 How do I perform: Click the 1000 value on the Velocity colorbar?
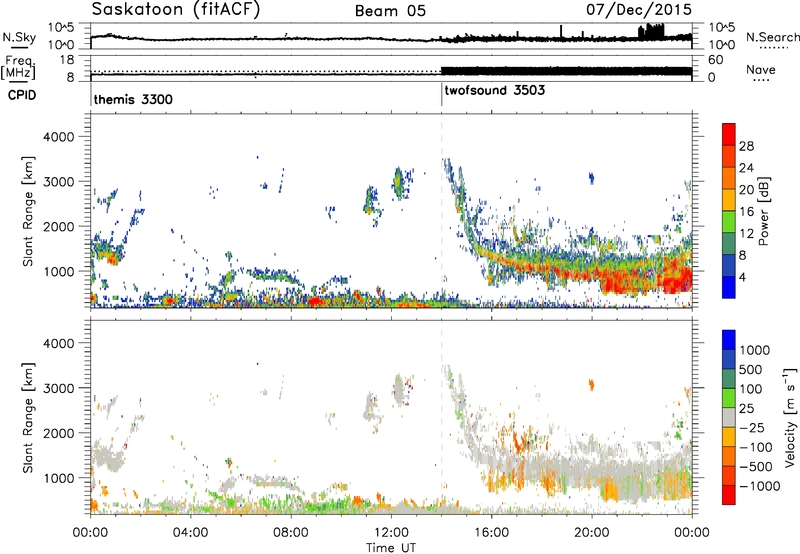pos(754,350)
